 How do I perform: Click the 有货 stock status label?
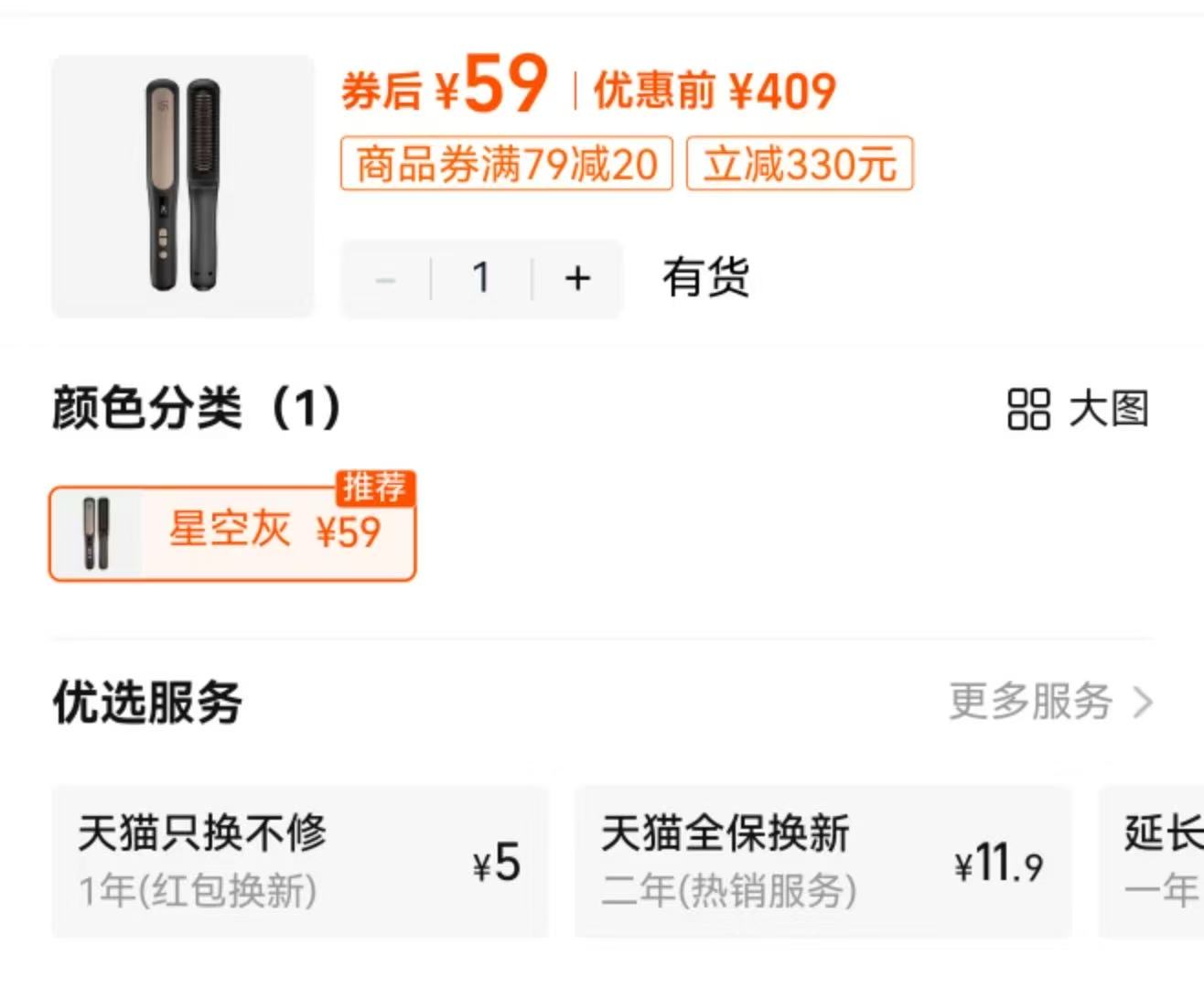pos(704,279)
